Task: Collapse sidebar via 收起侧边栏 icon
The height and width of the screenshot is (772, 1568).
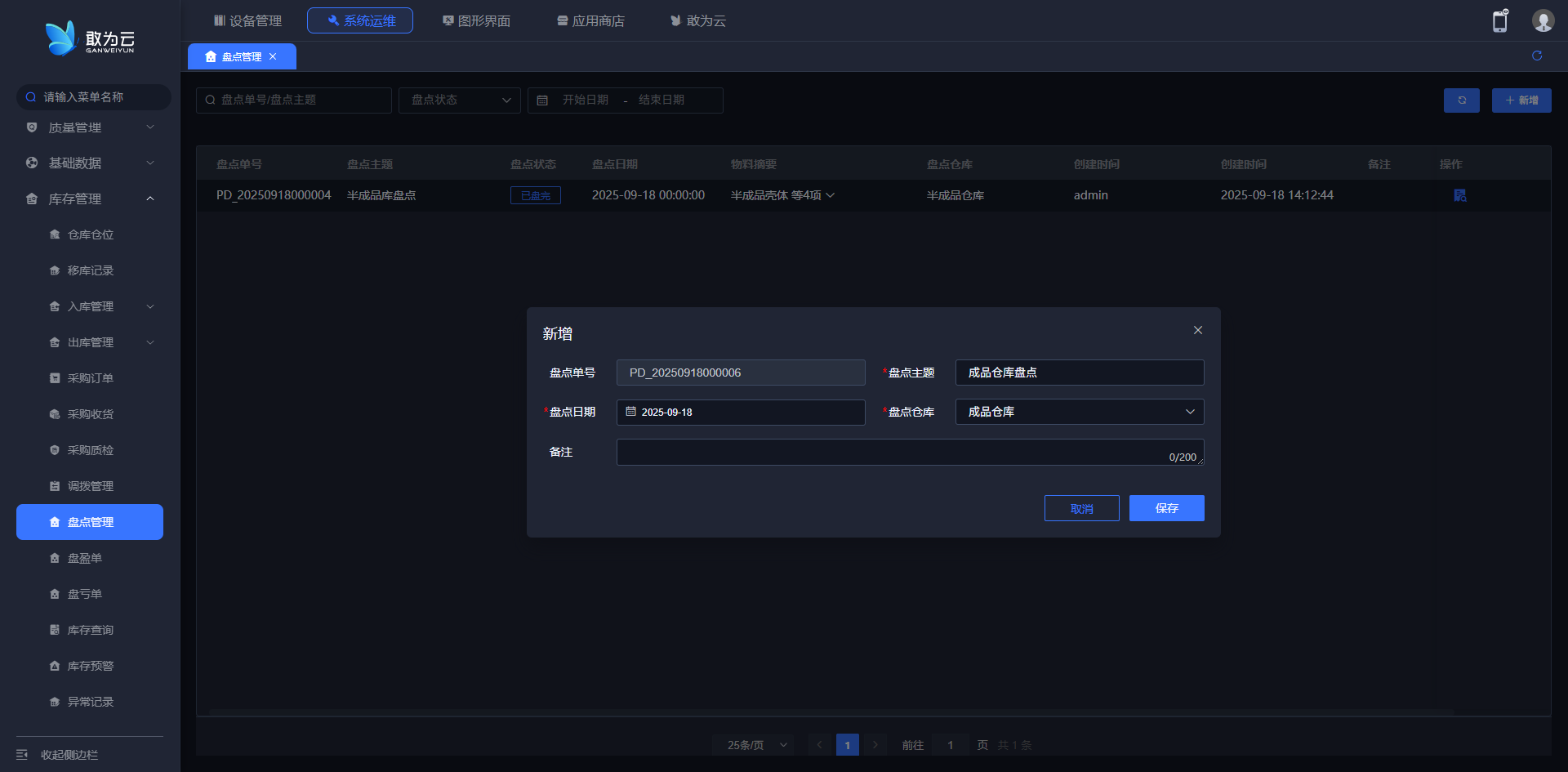Action: point(23,754)
